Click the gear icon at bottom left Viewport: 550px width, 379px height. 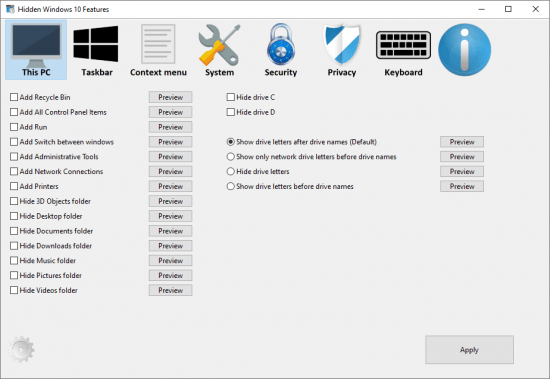tap(21, 349)
